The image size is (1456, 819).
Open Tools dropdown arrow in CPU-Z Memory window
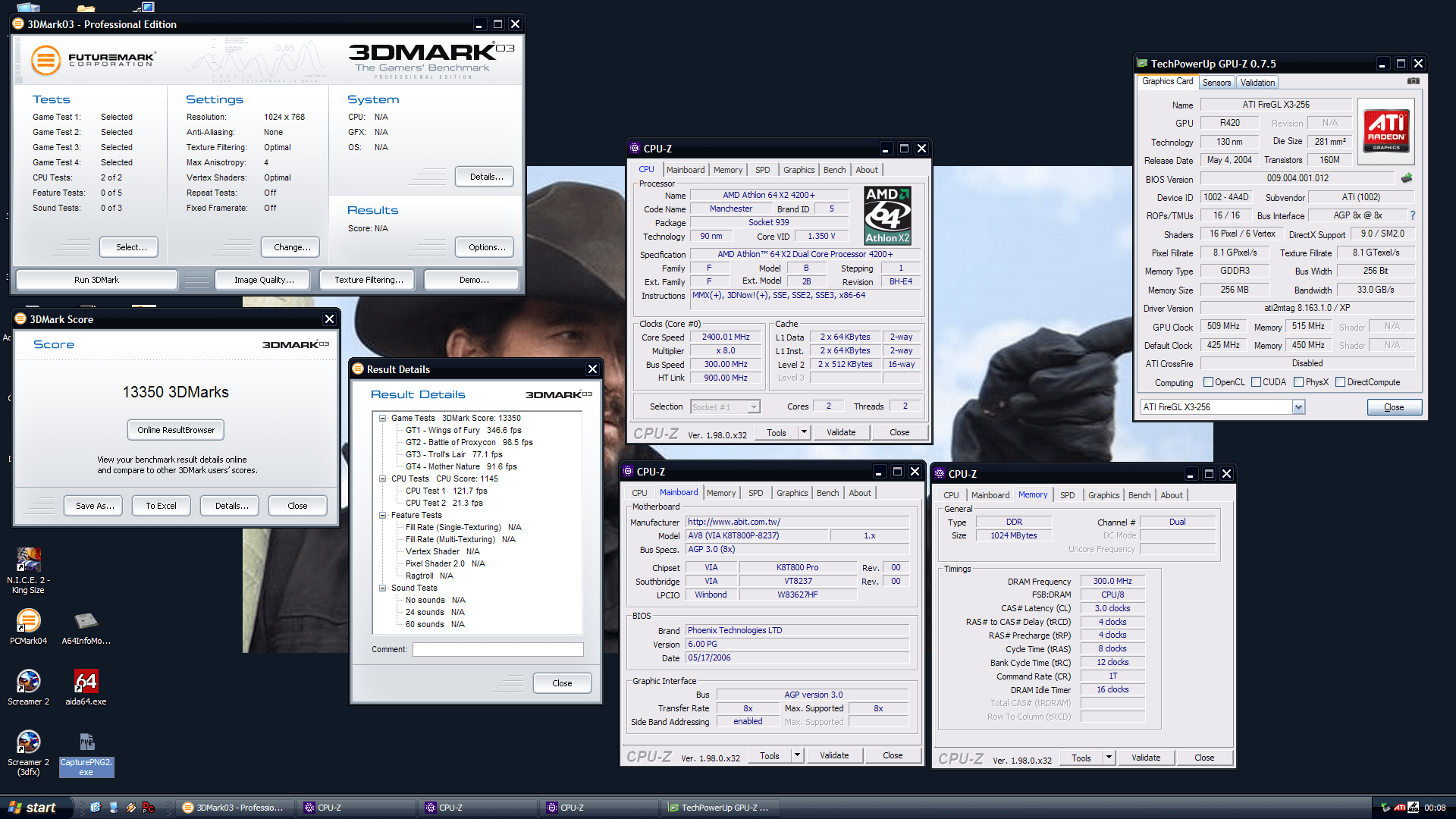pos(1109,758)
